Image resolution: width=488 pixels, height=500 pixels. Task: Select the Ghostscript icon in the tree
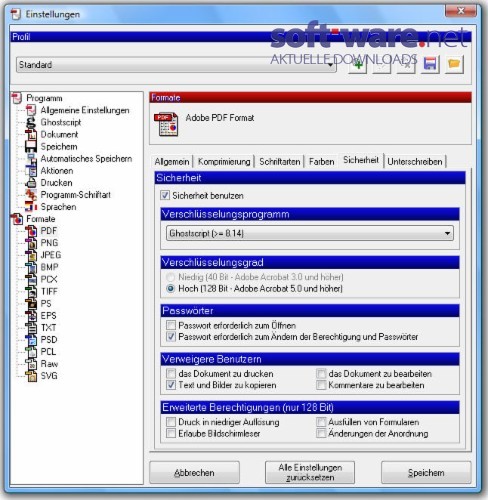pos(31,122)
